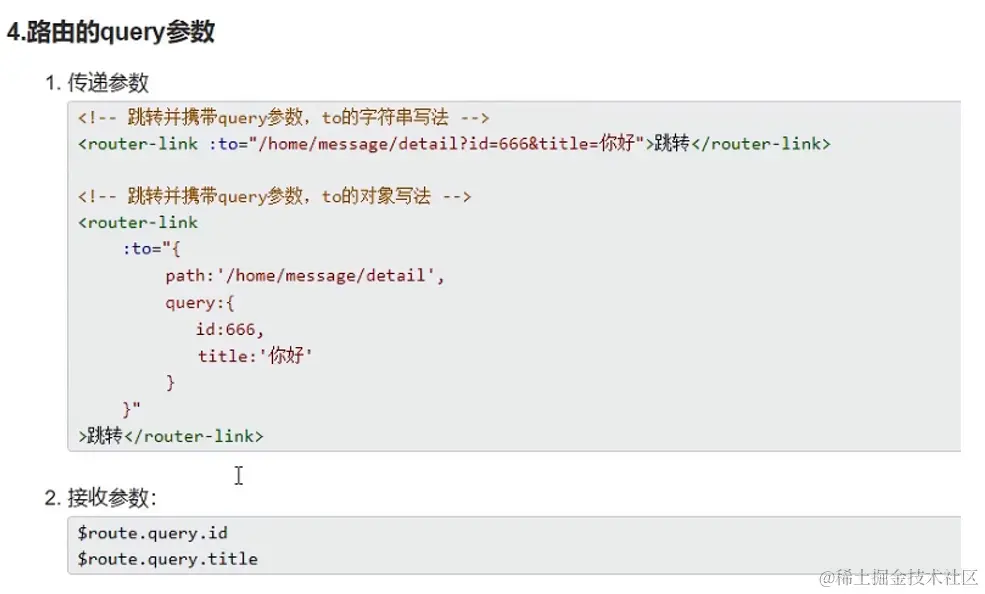Click the "id:666," code line
The height and width of the screenshot is (594, 985).
[x=230, y=328]
